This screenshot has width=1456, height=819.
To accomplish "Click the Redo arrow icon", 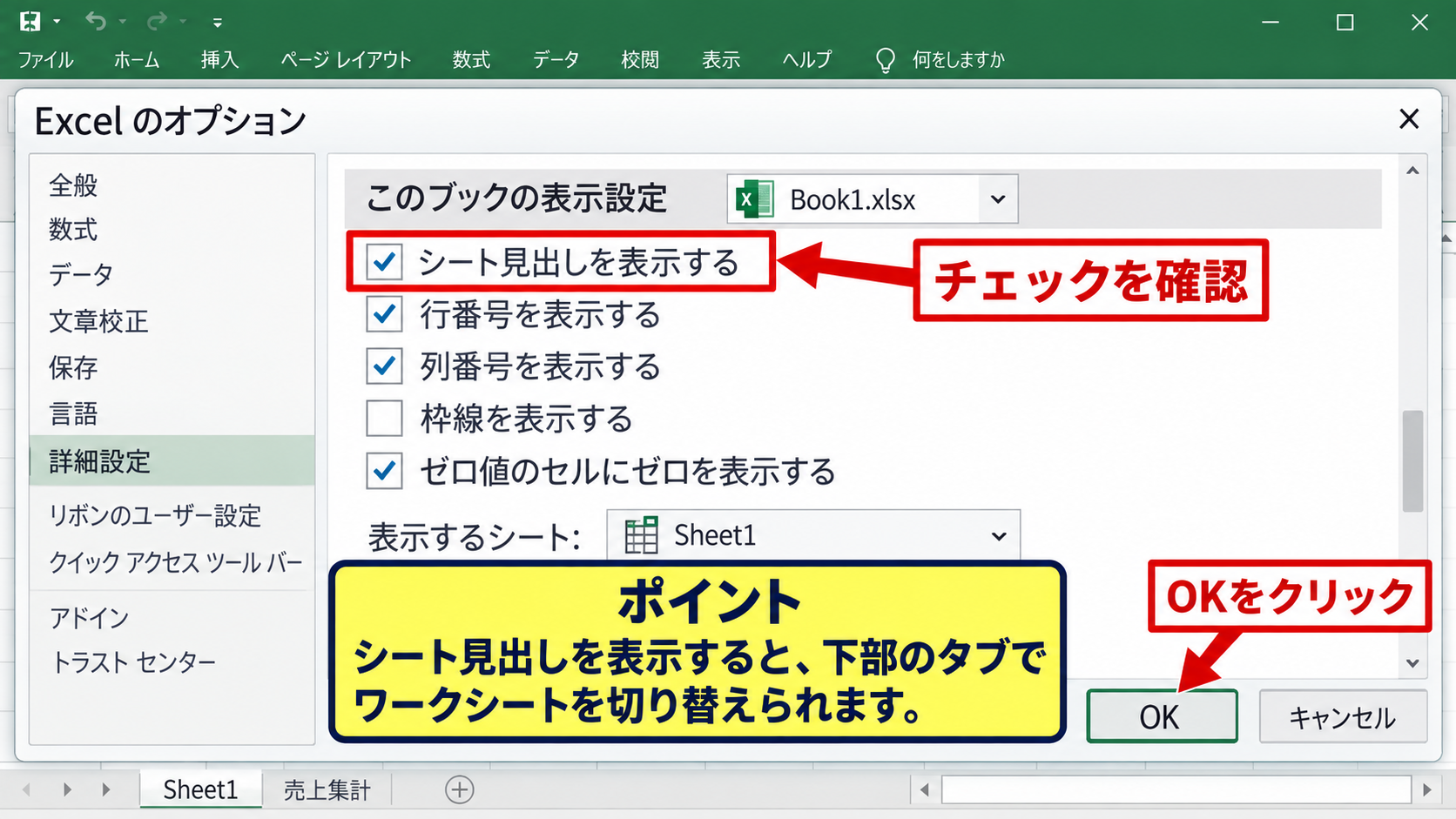I will [x=157, y=21].
